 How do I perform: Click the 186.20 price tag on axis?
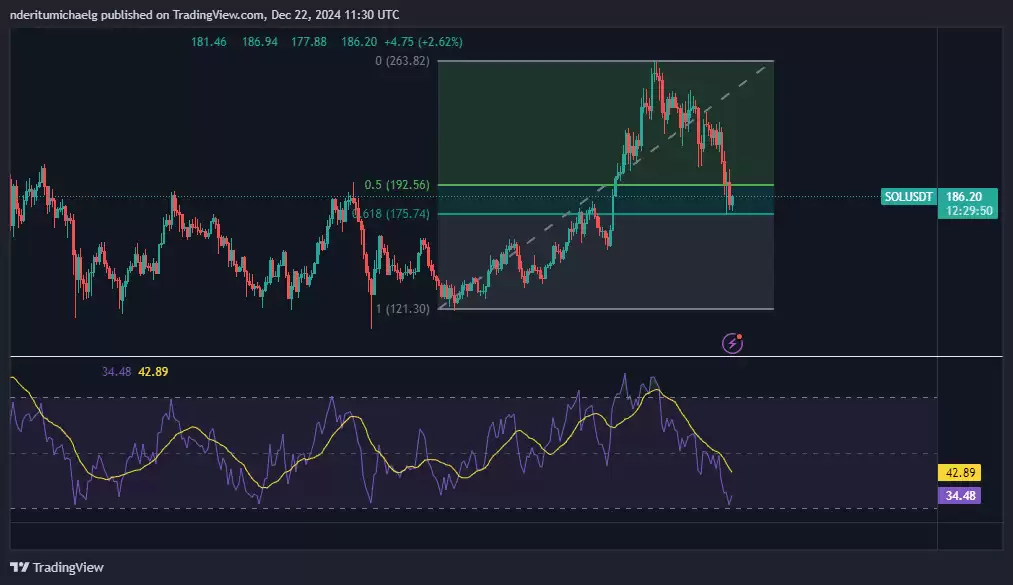[x=968, y=197]
